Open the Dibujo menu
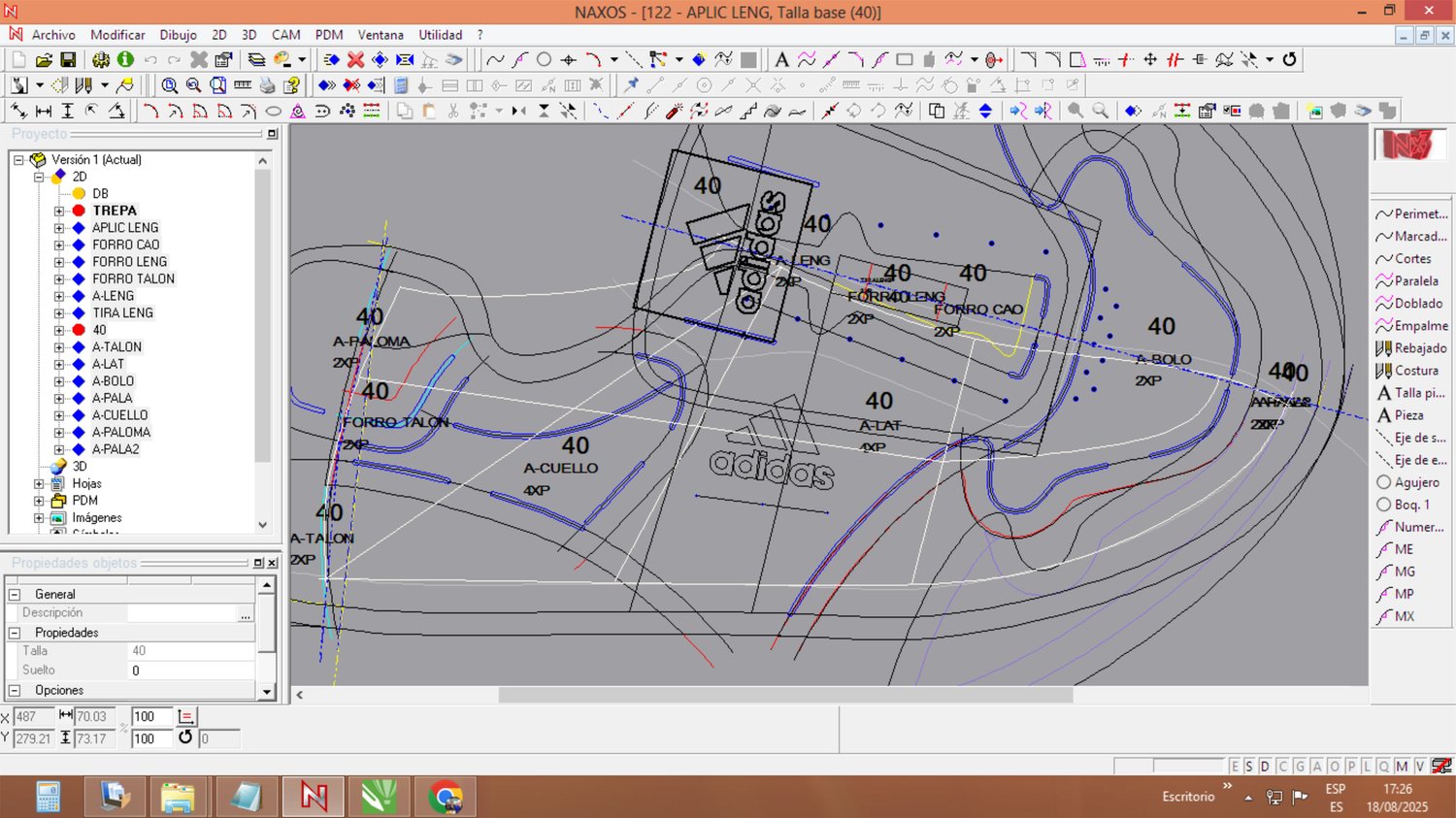The height and width of the screenshot is (818, 1456). coord(178,35)
